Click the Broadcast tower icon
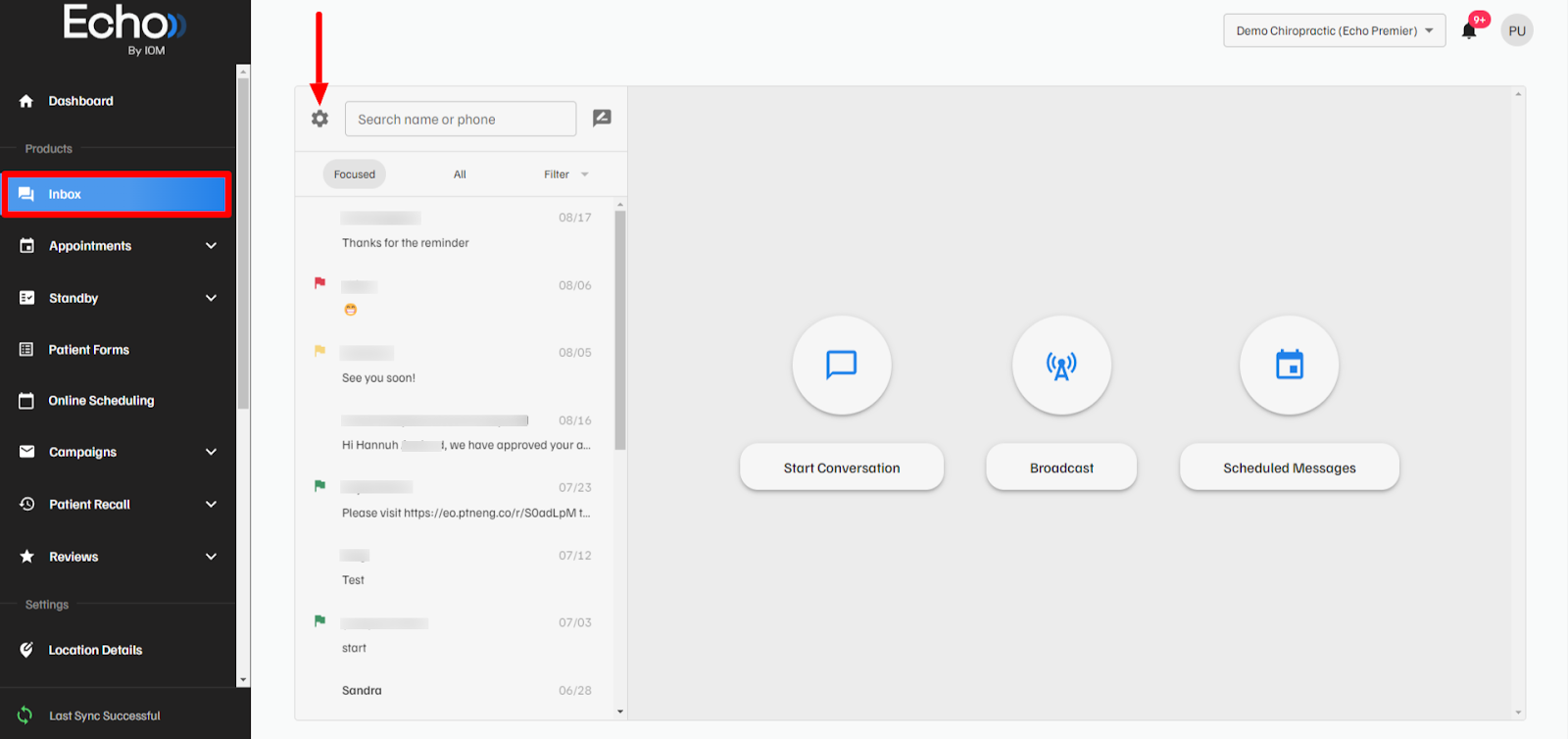1568x739 pixels. click(1061, 365)
